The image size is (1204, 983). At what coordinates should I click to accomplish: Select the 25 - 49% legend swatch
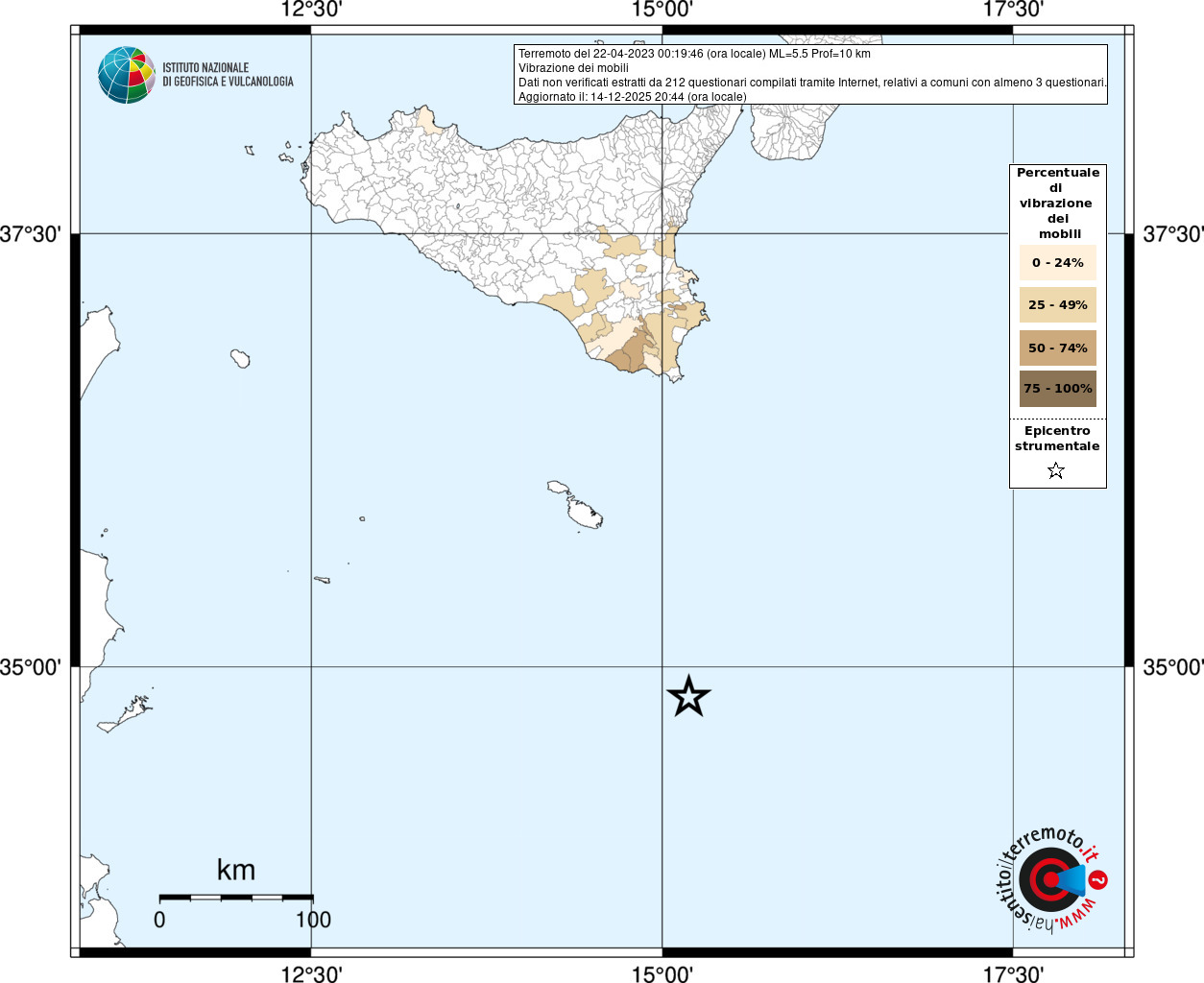pyautogui.click(x=1058, y=304)
